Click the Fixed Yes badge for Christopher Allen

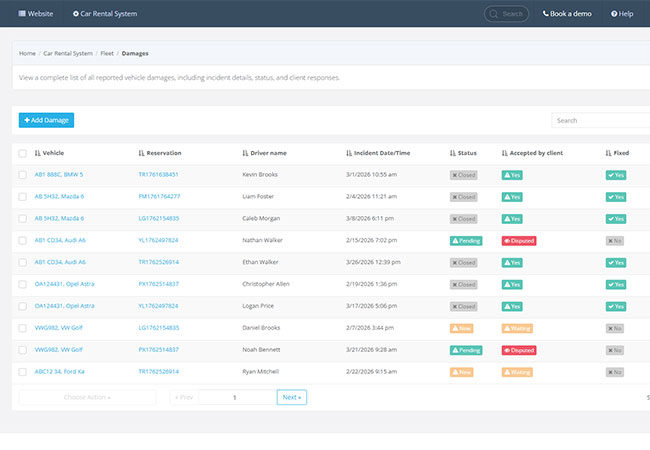pos(616,285)
